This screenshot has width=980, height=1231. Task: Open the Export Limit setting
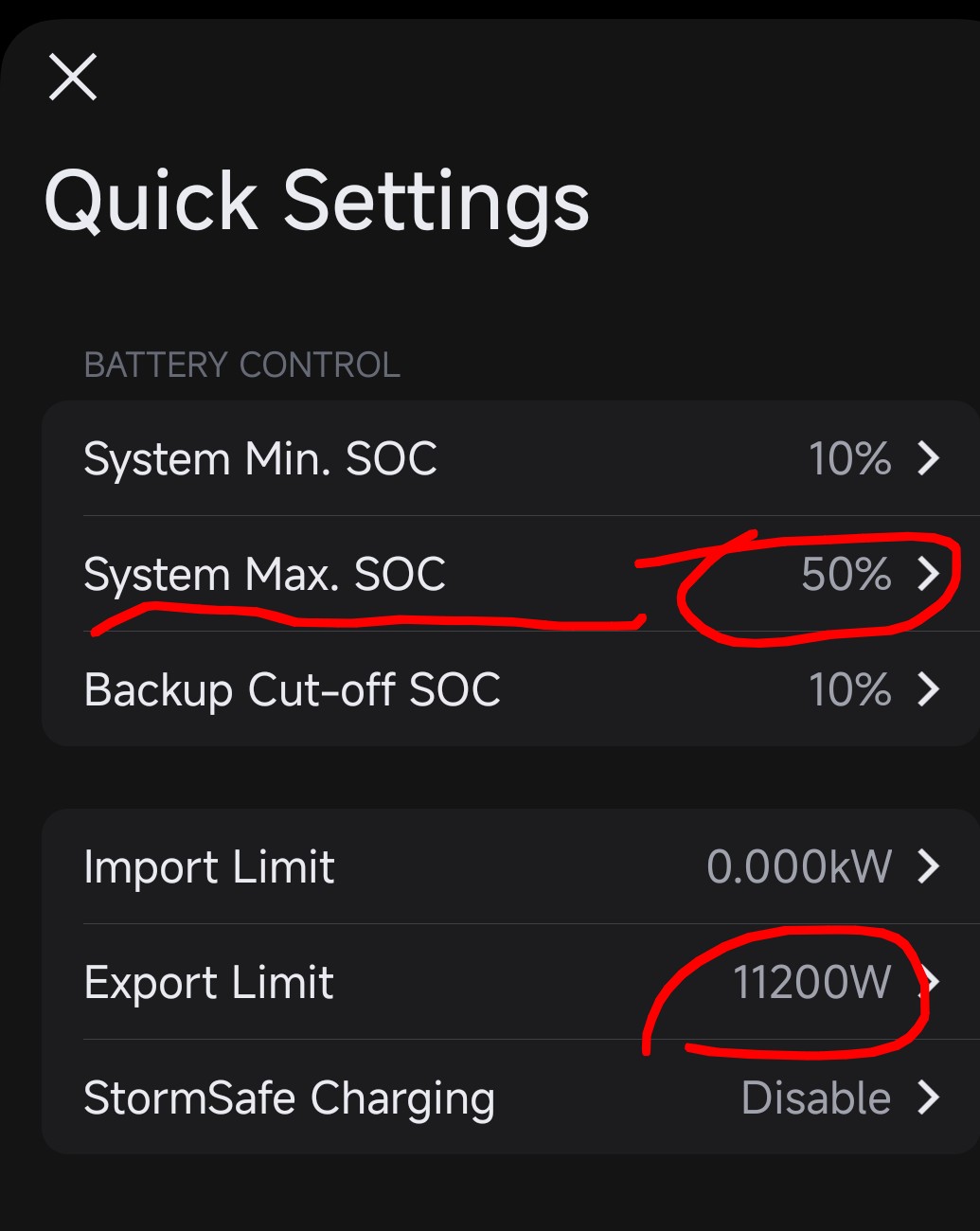208,983
